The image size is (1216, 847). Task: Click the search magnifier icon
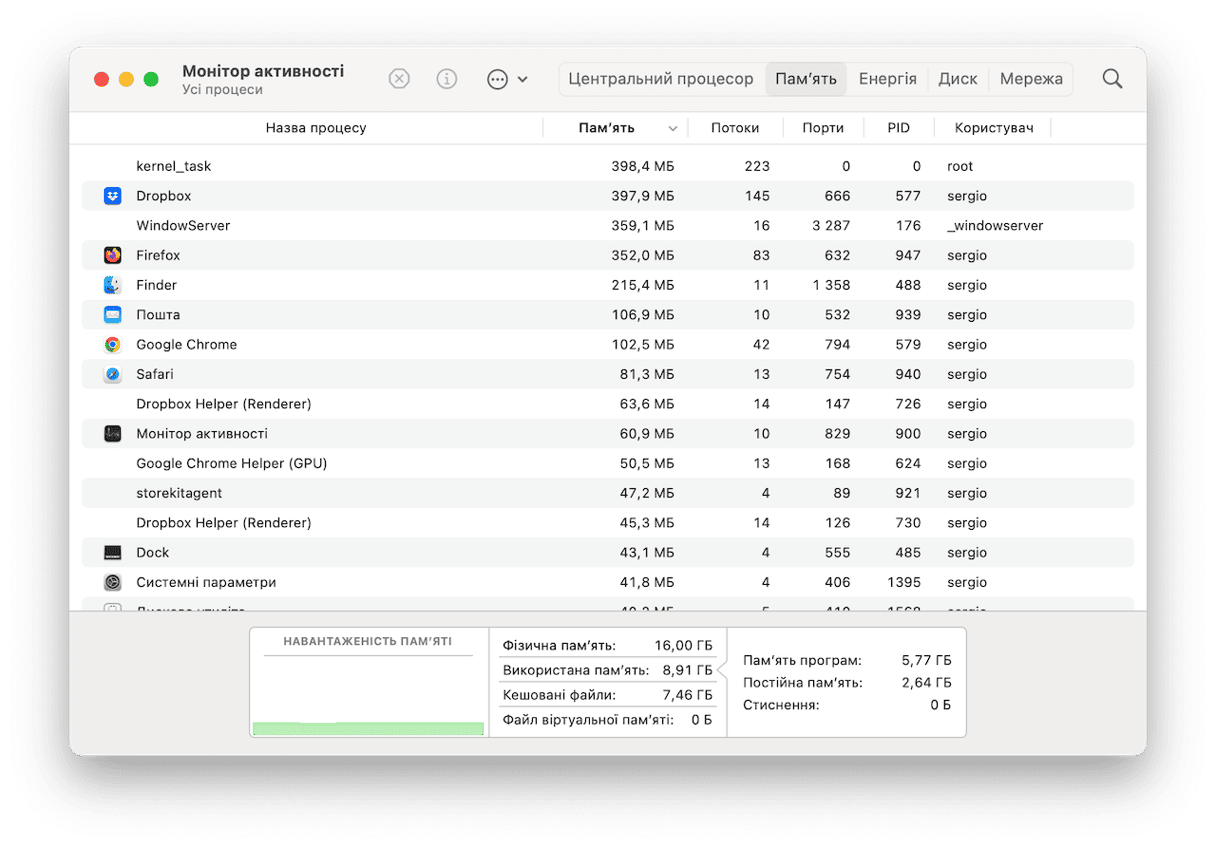coord(1112,79)
